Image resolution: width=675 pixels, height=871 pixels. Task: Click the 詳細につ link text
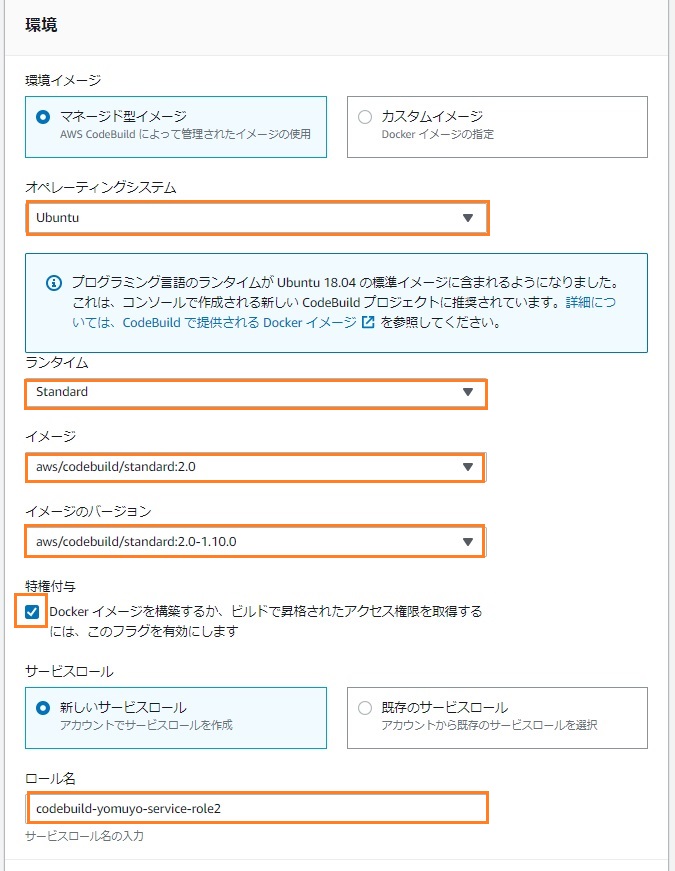click(591, 302)
